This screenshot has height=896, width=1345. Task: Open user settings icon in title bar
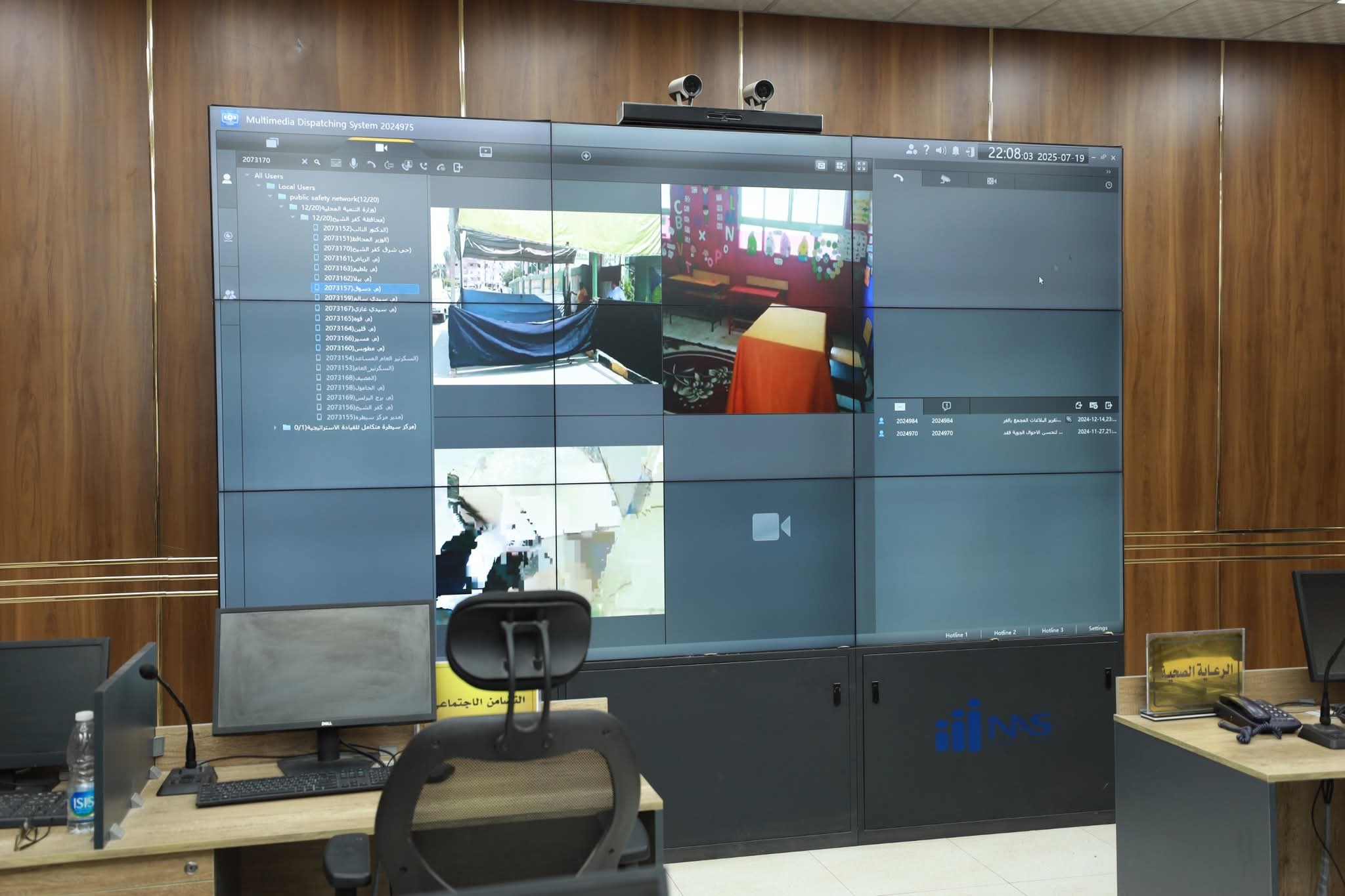pos(912,150)
